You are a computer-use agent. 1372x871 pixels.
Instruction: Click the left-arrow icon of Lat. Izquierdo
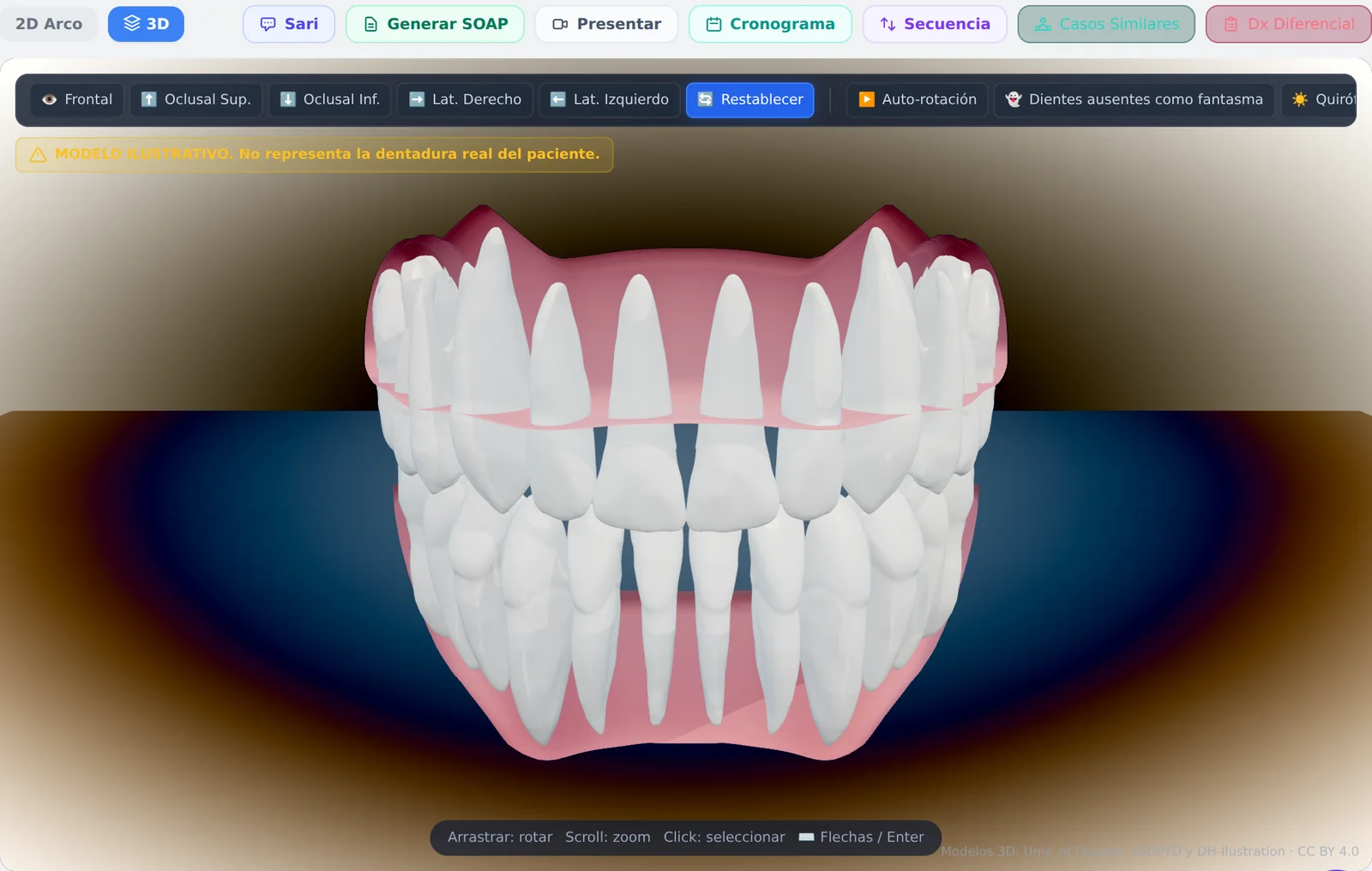click(557, 99)
